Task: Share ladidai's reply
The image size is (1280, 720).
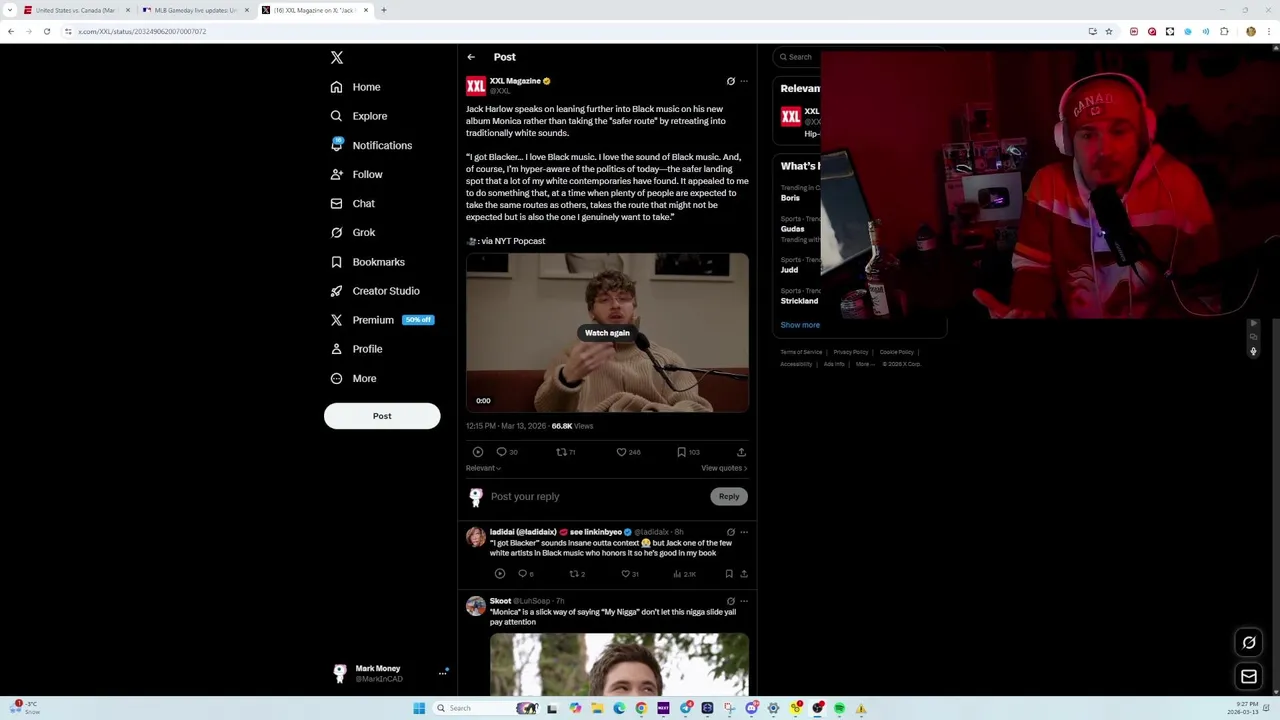Action: (x=743, y=574)
